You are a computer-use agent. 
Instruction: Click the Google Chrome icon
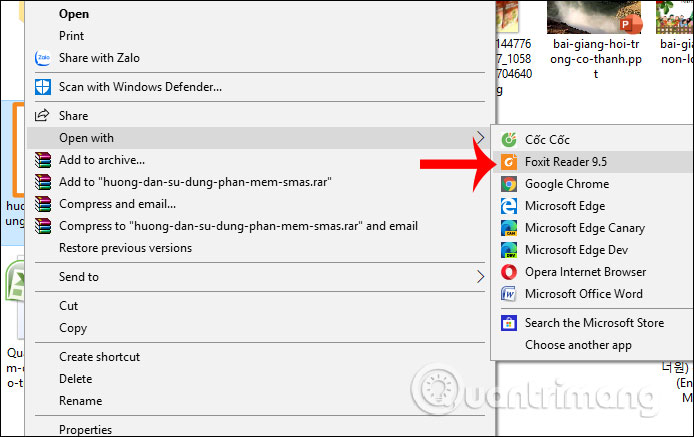[x=509, y=184]
